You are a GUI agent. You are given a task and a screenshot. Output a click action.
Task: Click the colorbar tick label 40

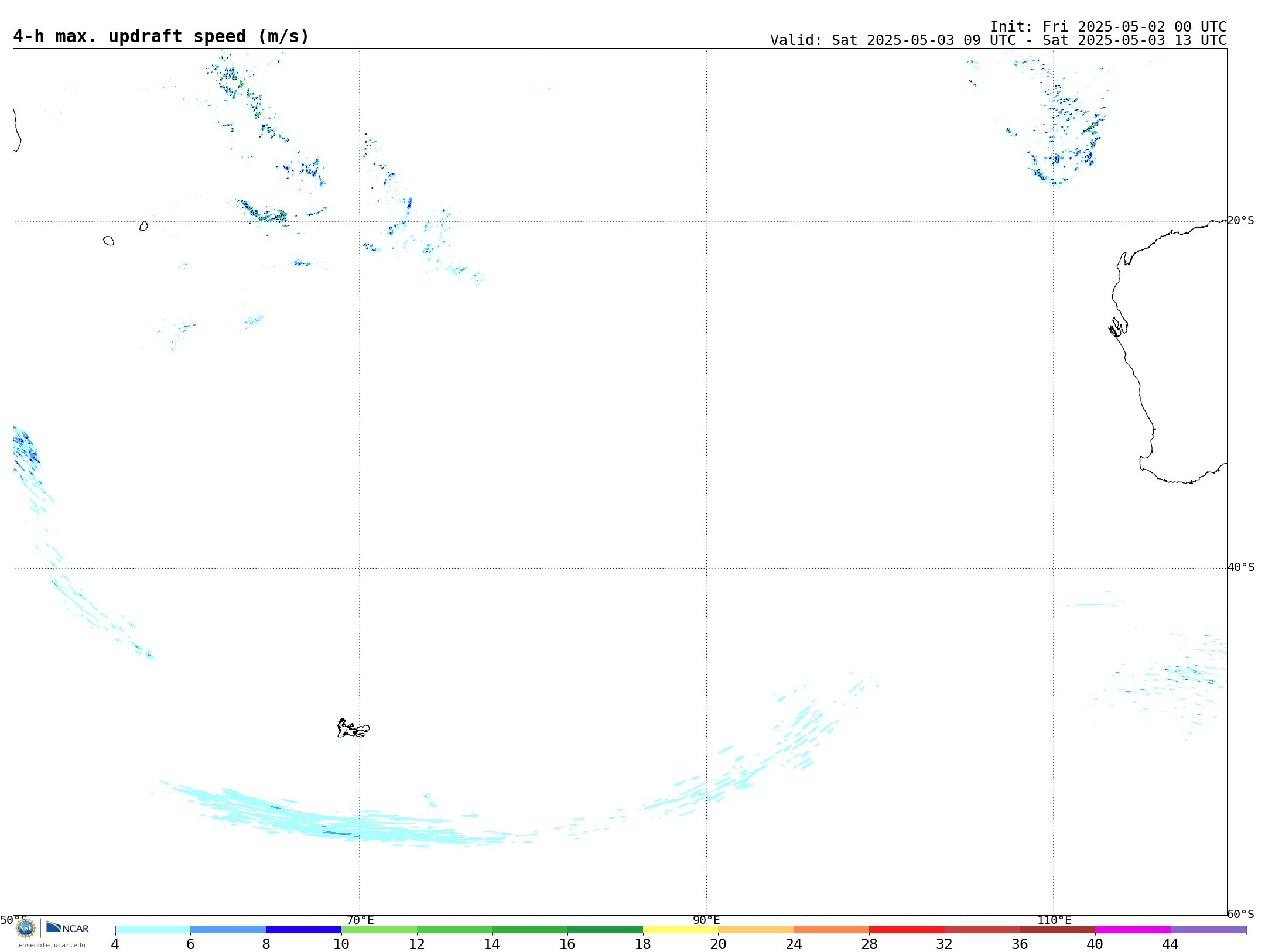point(1095,944)
